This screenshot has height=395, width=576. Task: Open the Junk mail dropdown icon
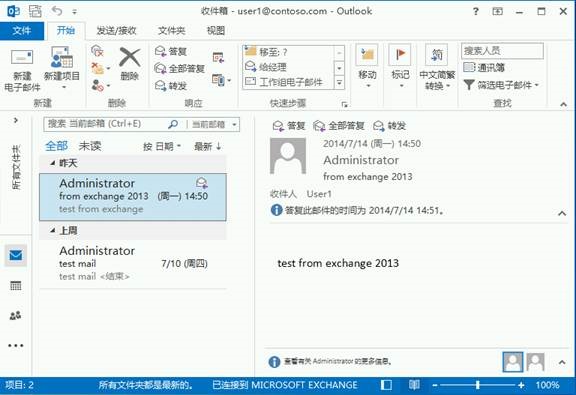coord(100,85)
